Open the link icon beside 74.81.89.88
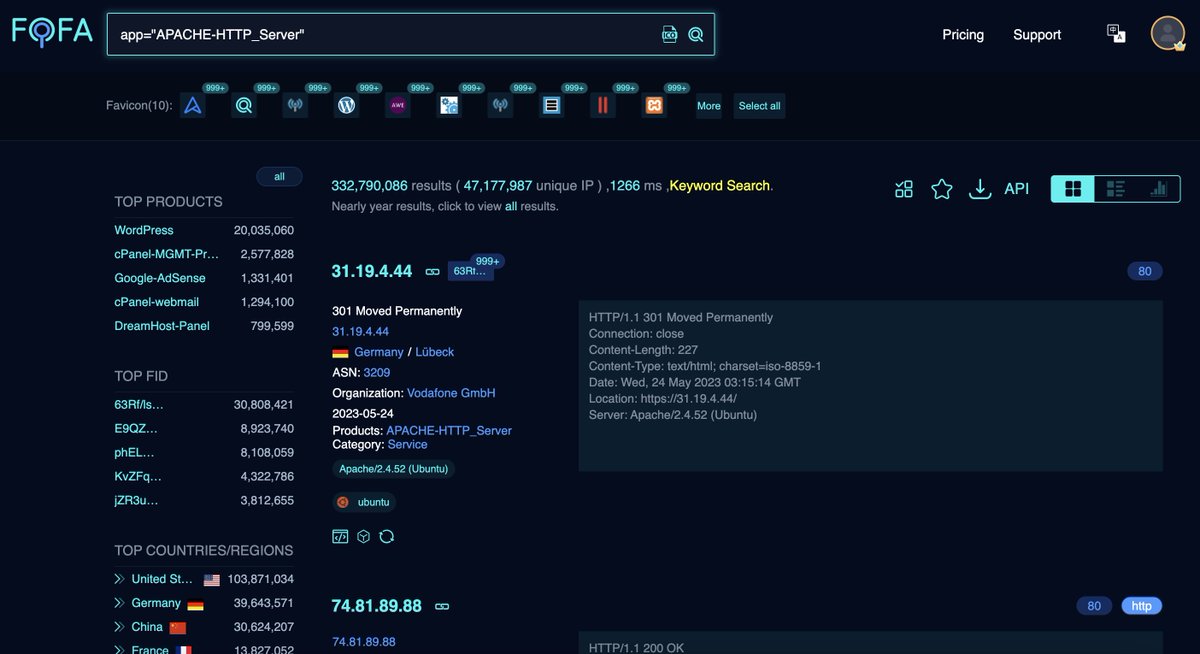The height and width of the screenshot is (654, 1200). pyautogui.click(x=442, y=606)
